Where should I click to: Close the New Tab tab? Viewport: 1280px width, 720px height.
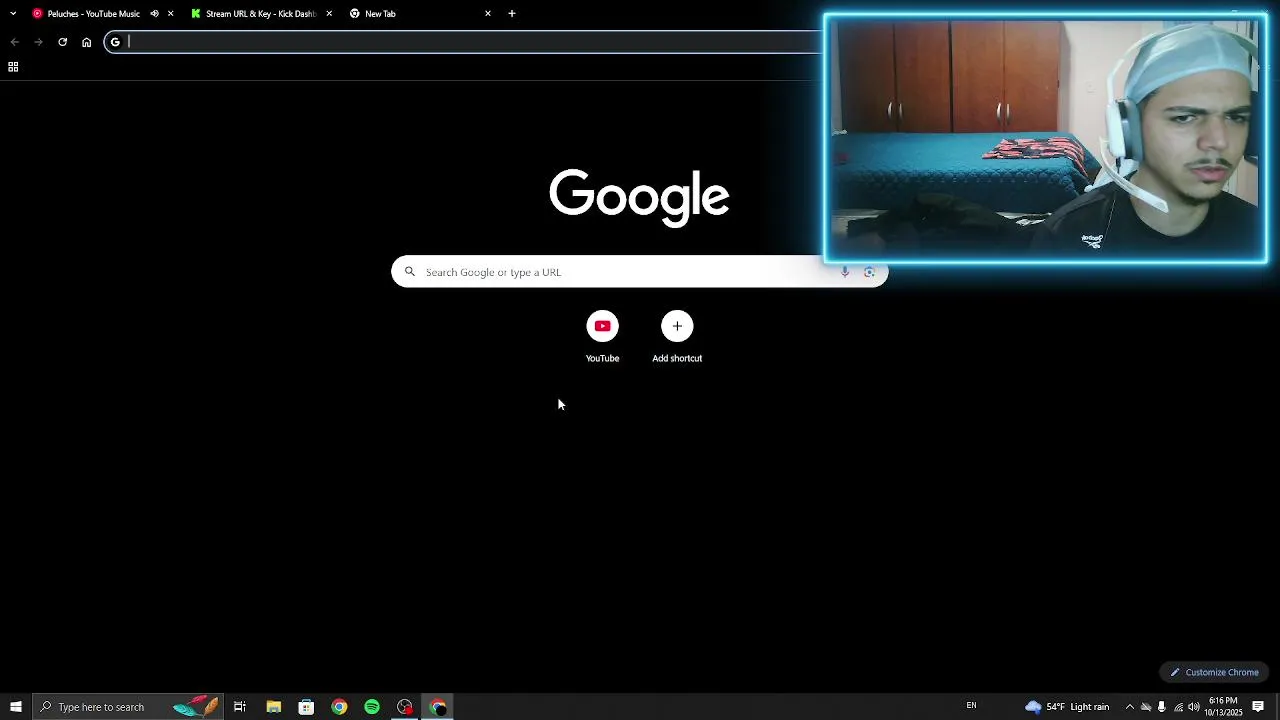488,14
